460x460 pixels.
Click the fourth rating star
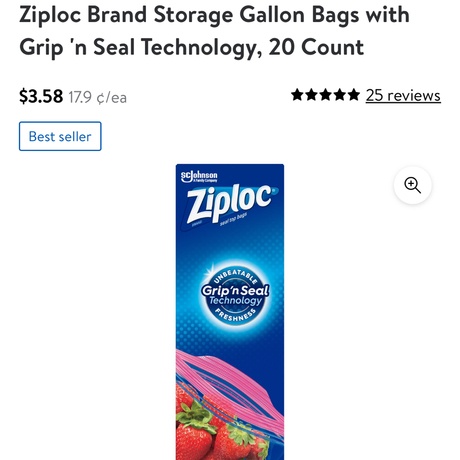[x=340, y=95]
